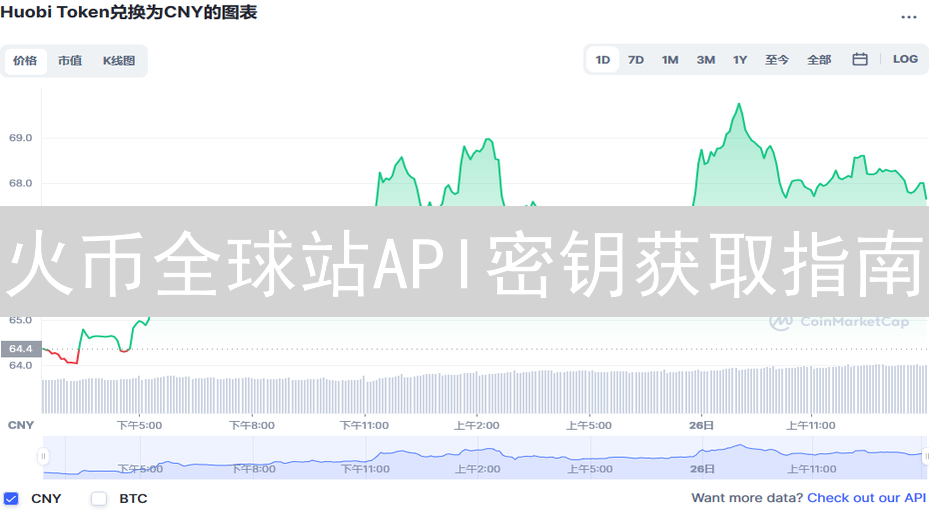
Task: Click the 68.0 axis value
Action: coord(20,183)
